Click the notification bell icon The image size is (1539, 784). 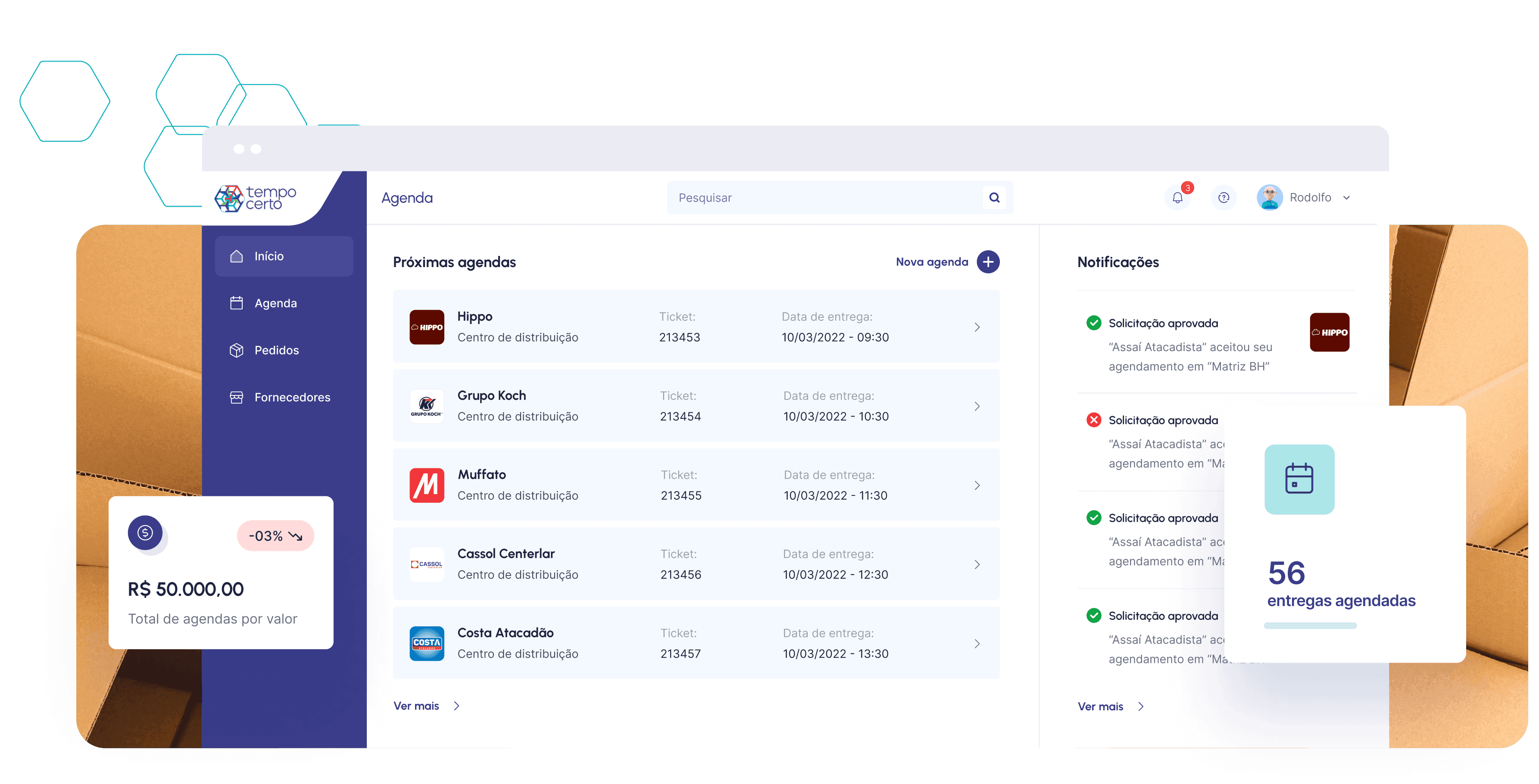pyautogui.click(x=1177, y=198)
